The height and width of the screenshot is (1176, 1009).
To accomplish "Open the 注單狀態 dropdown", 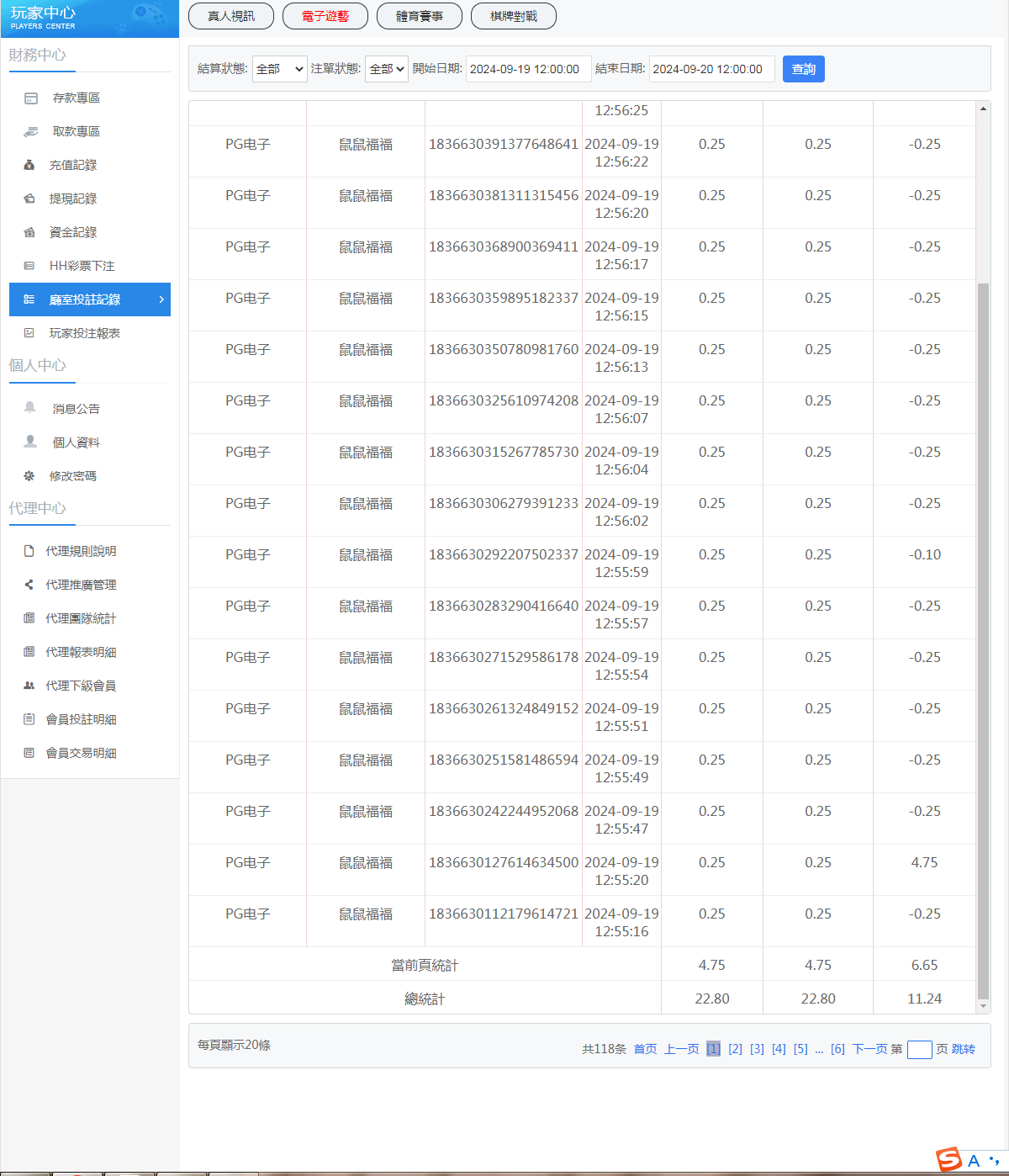I will [x=387, y=69].
